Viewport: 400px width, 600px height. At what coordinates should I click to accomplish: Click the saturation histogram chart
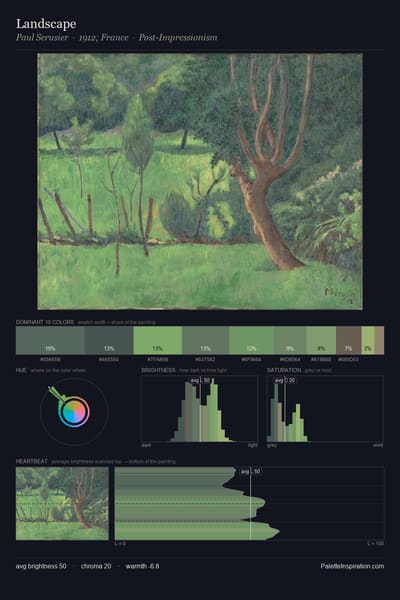pos(325,409)
